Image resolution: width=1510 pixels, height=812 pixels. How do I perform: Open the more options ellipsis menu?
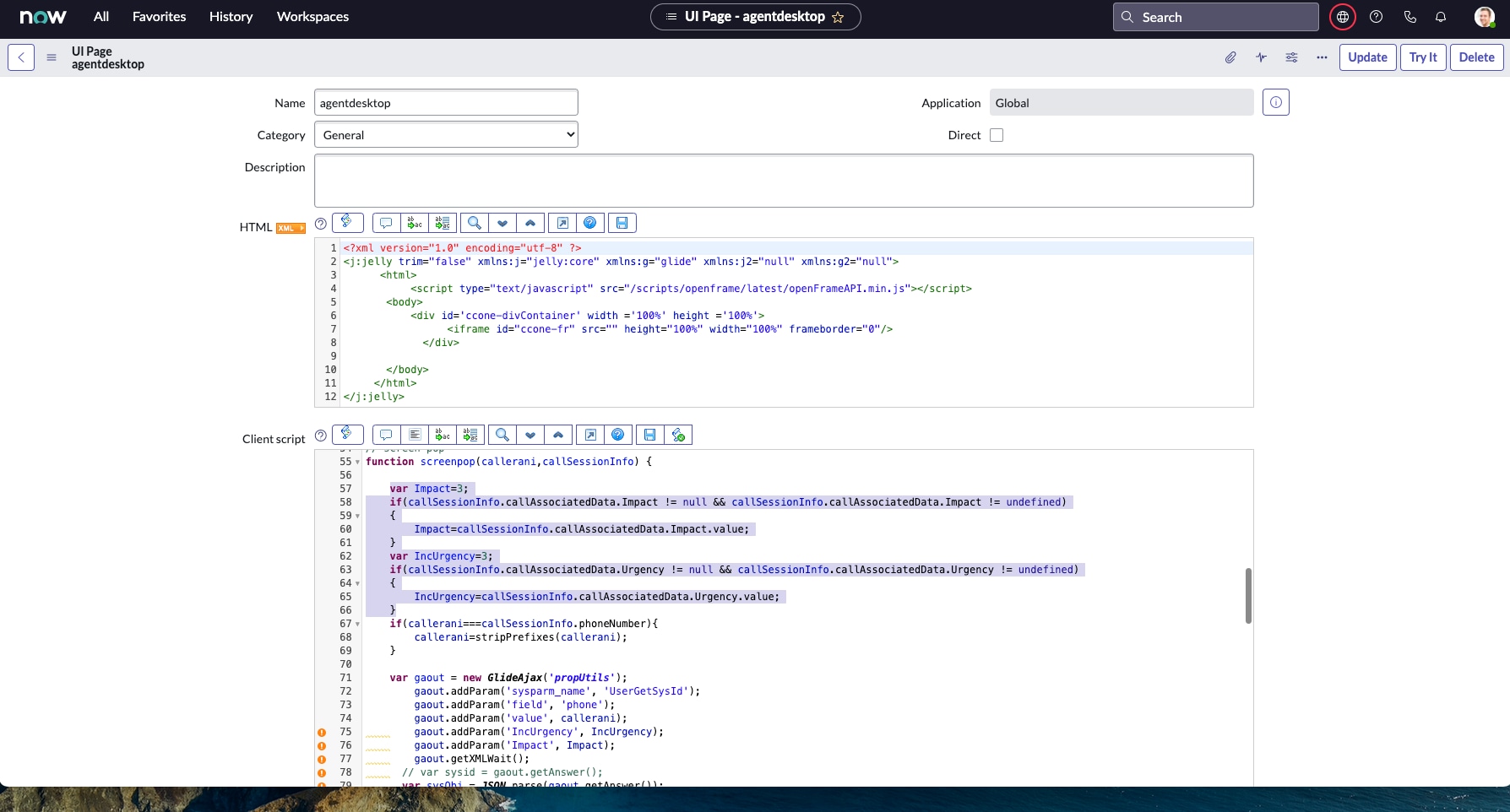tap(1322, 57)
